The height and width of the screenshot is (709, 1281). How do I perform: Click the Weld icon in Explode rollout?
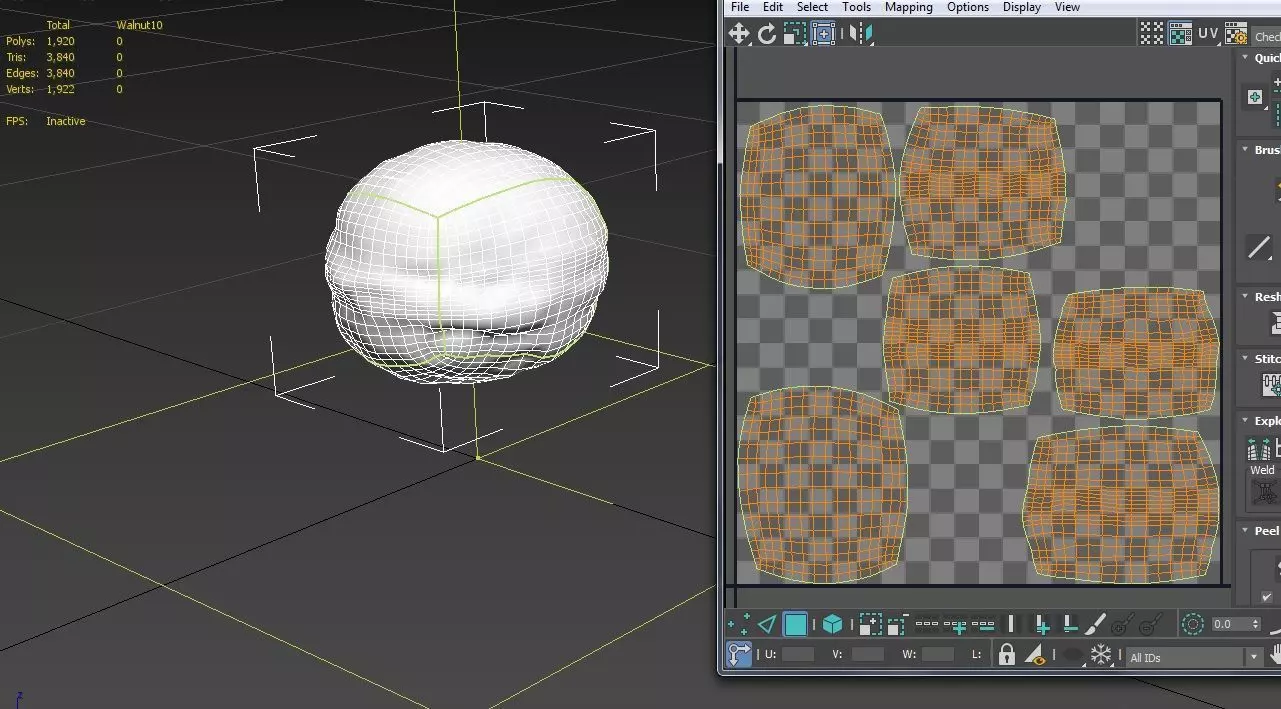[x=1264, y=491]
